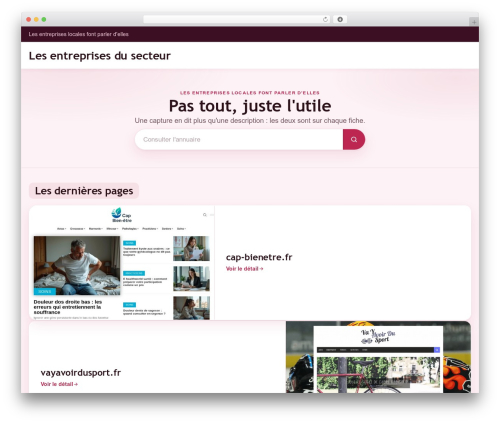This screenshot has height=423, width=500.
Task: Open a new browser tab with plus button
Action: [474, 22]
